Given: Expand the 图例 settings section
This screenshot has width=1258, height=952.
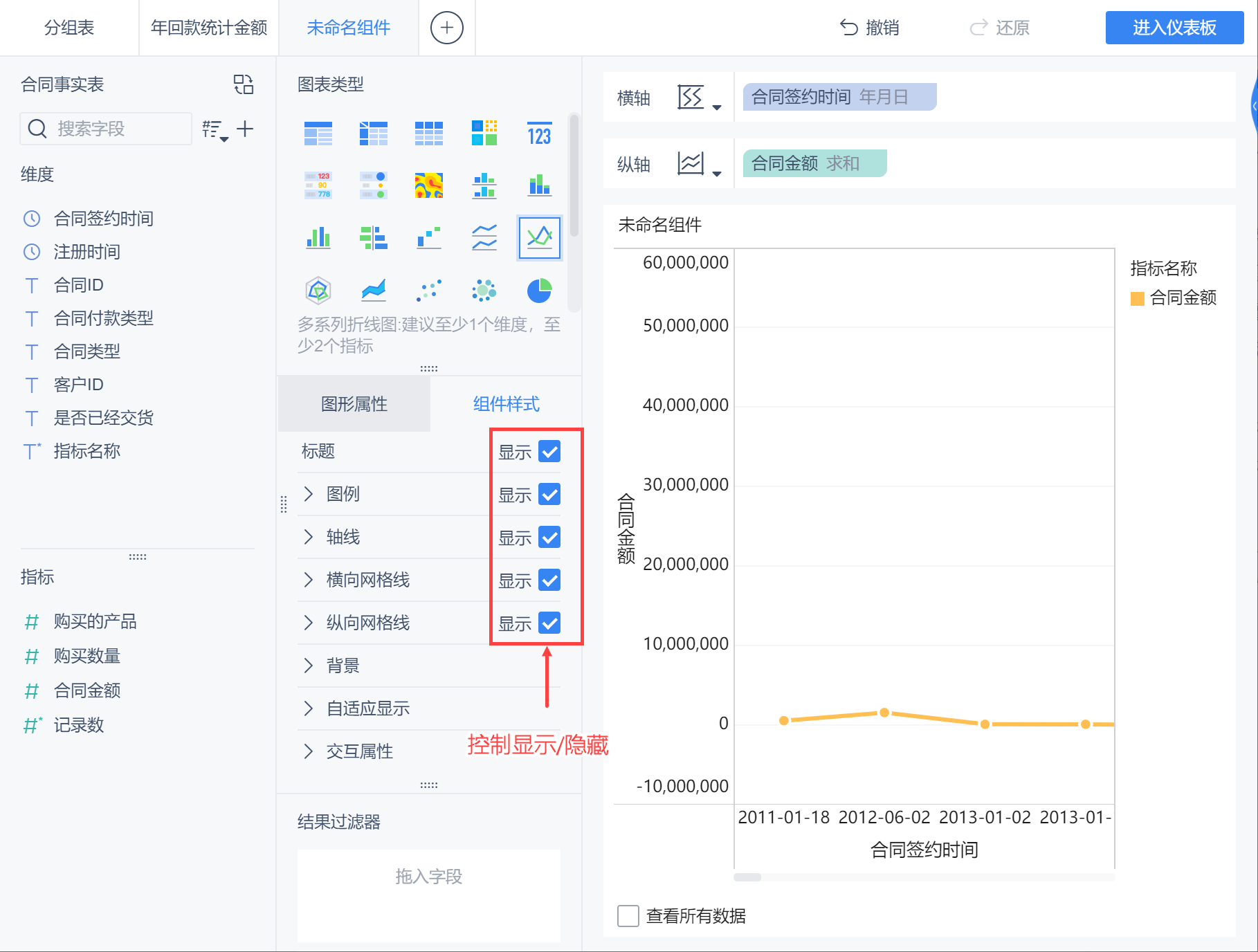Looking at the screenshot, I should point(309,494).
